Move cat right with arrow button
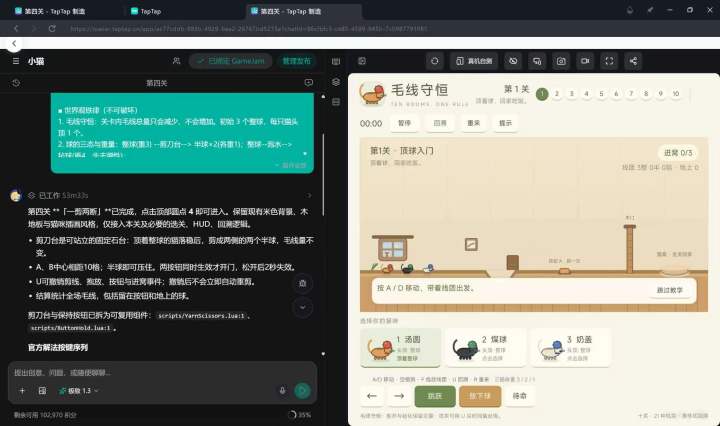 pos(399,396)
